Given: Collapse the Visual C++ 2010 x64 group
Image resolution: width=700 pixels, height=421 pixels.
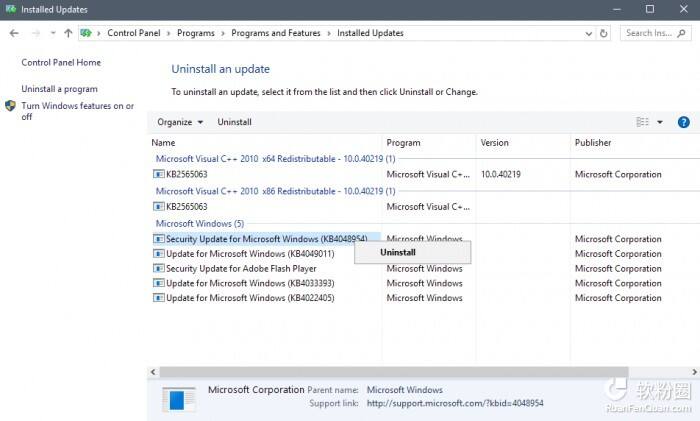Looking at the screenshot, I should tap(275, 158).
